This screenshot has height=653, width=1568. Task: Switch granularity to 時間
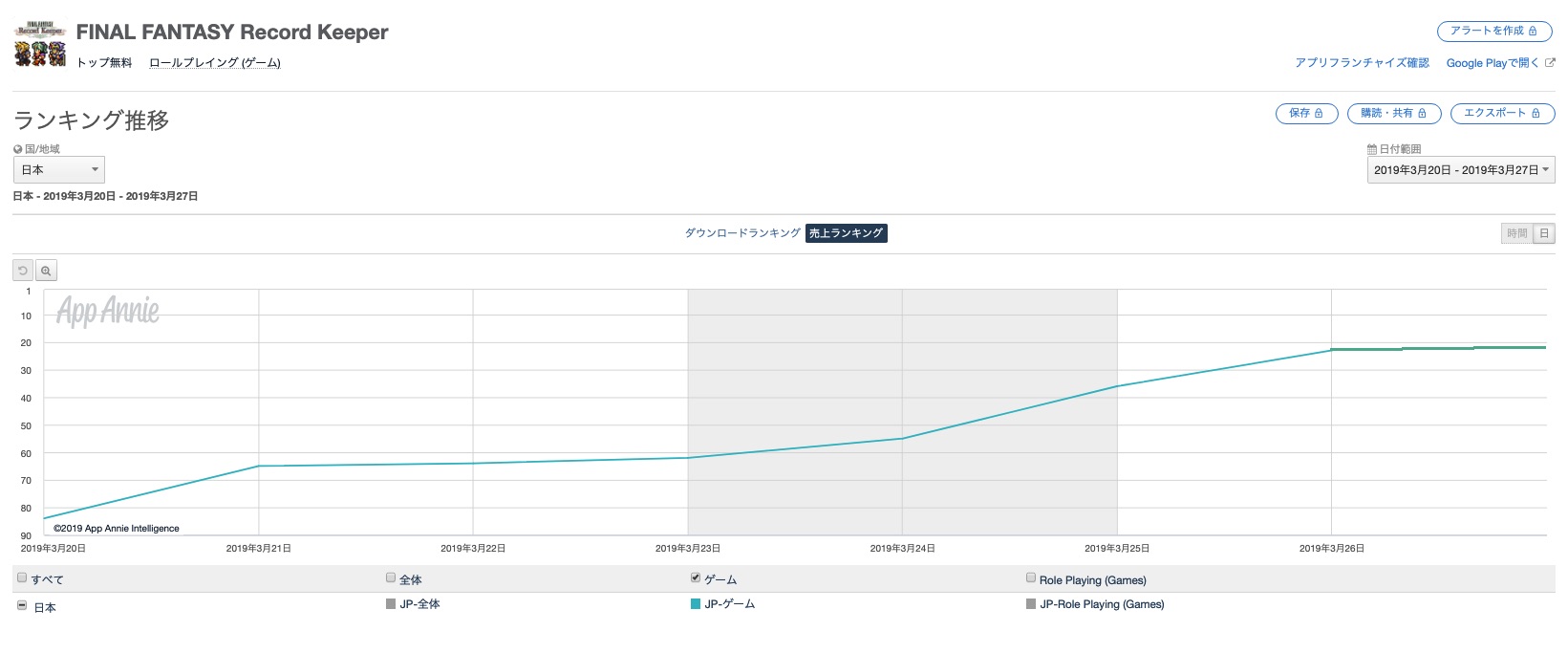(1517, 233)
